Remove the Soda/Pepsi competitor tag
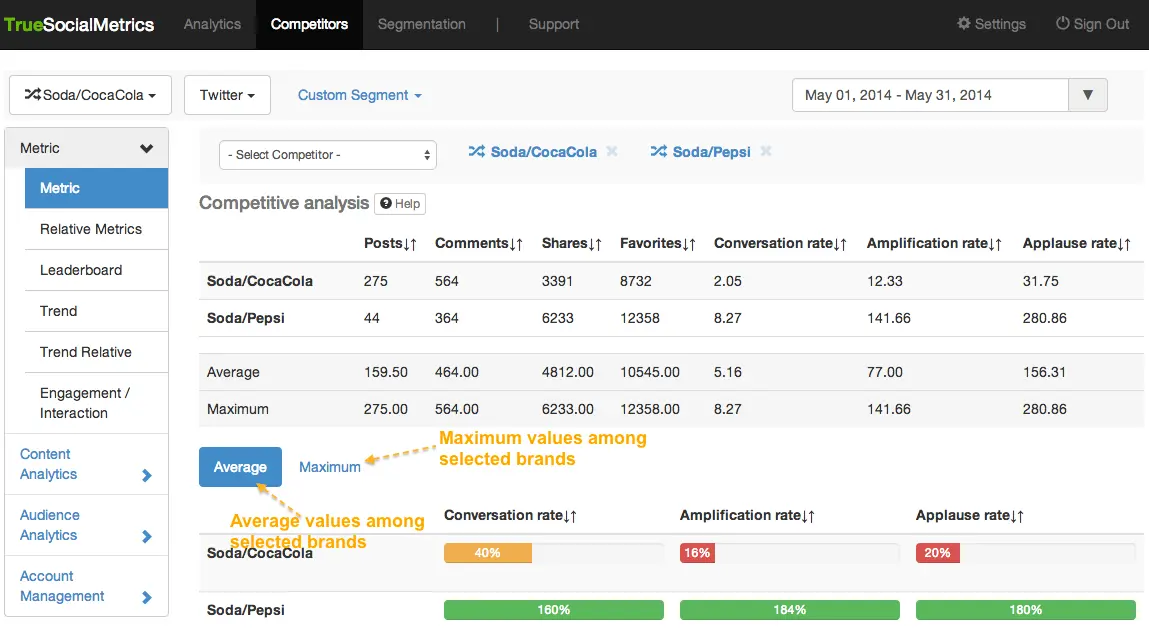 point(766,152)
